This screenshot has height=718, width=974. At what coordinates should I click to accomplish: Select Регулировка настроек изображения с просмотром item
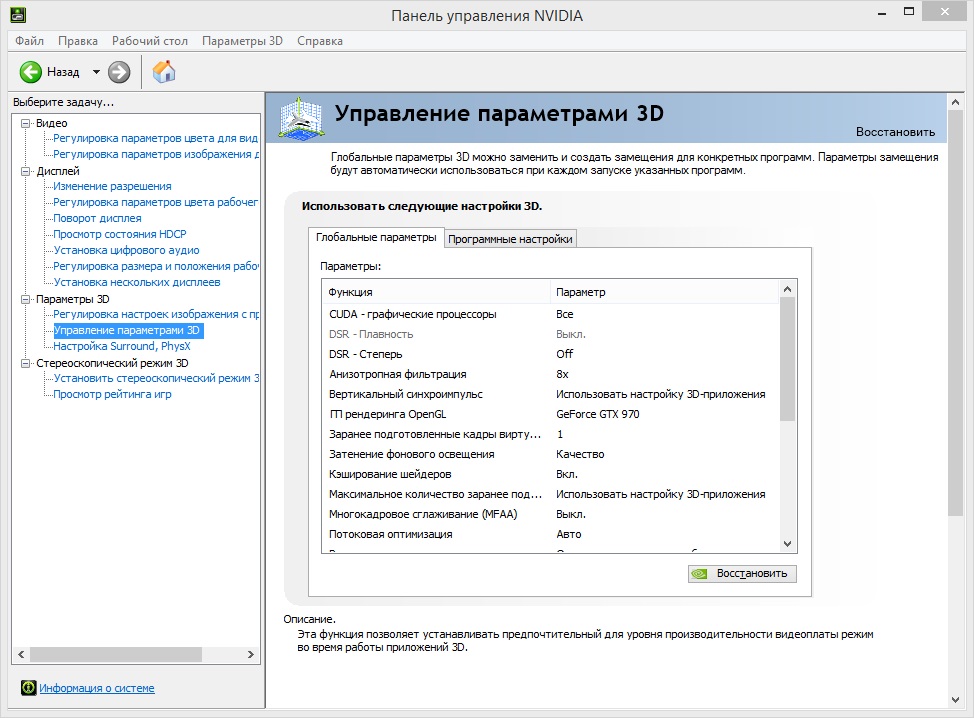[x=156, y=314]
